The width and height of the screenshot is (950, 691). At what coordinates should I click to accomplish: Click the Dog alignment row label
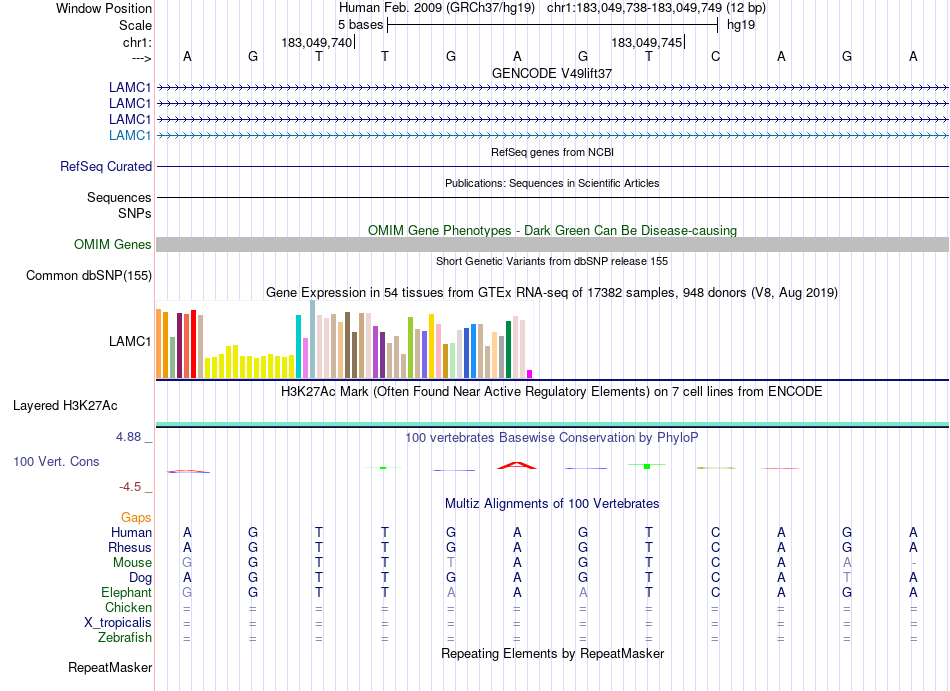(140, 578)
